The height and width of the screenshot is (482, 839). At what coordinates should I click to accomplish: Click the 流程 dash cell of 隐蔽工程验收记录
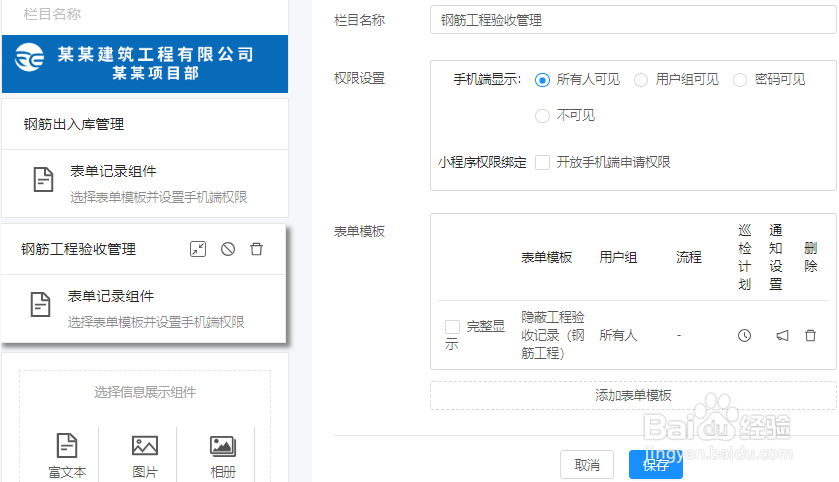679,335
